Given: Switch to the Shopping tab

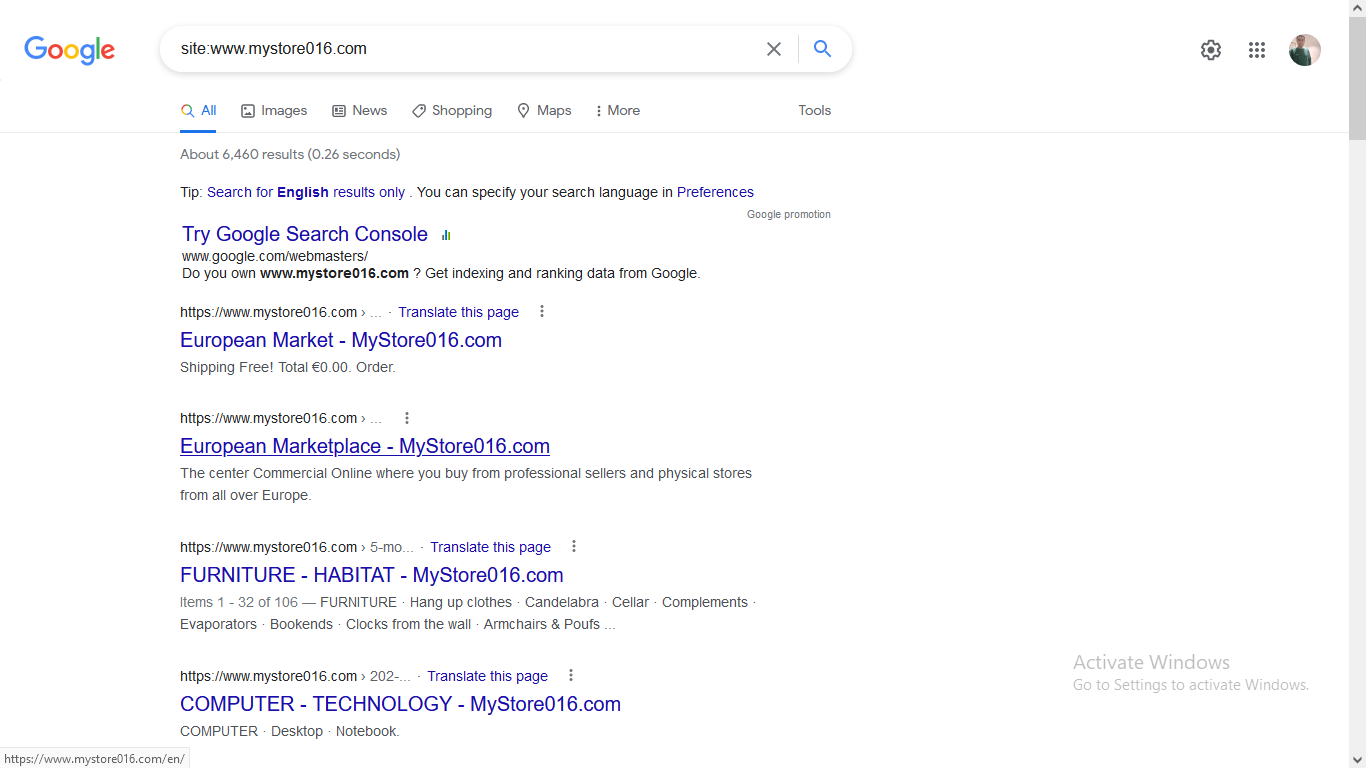Looking at the screenshot, I should [x=452, y=110].
